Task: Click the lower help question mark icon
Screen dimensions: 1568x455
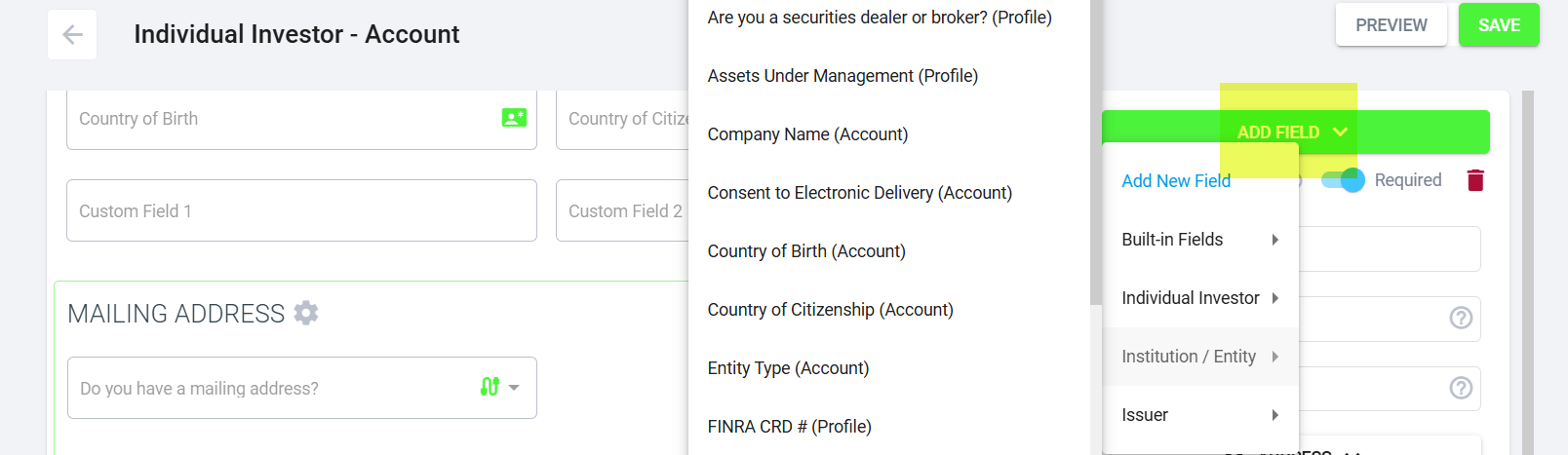Action: pyautogui.click(x=1461, y=388)
